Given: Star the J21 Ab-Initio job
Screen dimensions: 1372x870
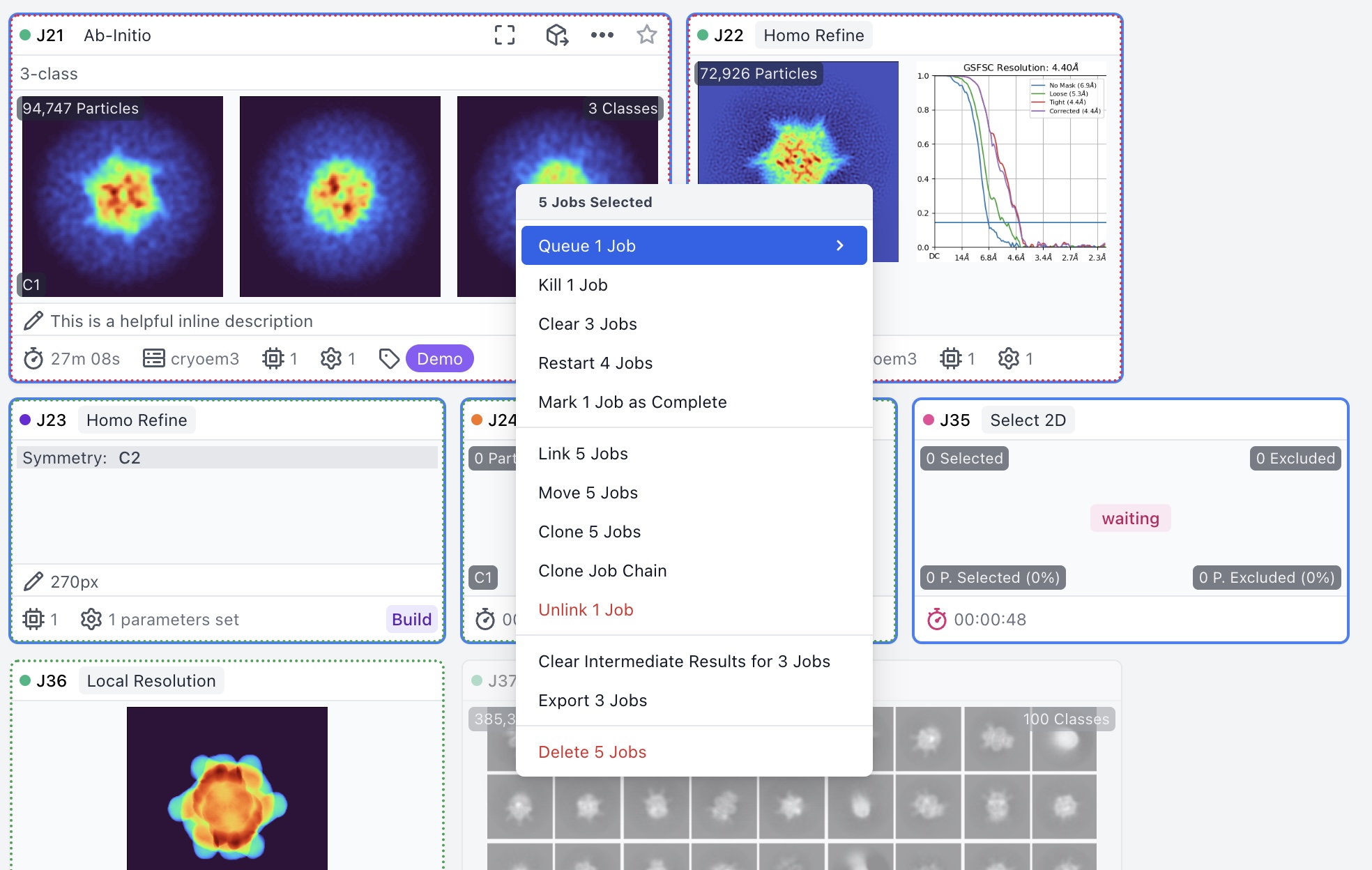Looking at the screenshot, I should [x=647, y=35].
